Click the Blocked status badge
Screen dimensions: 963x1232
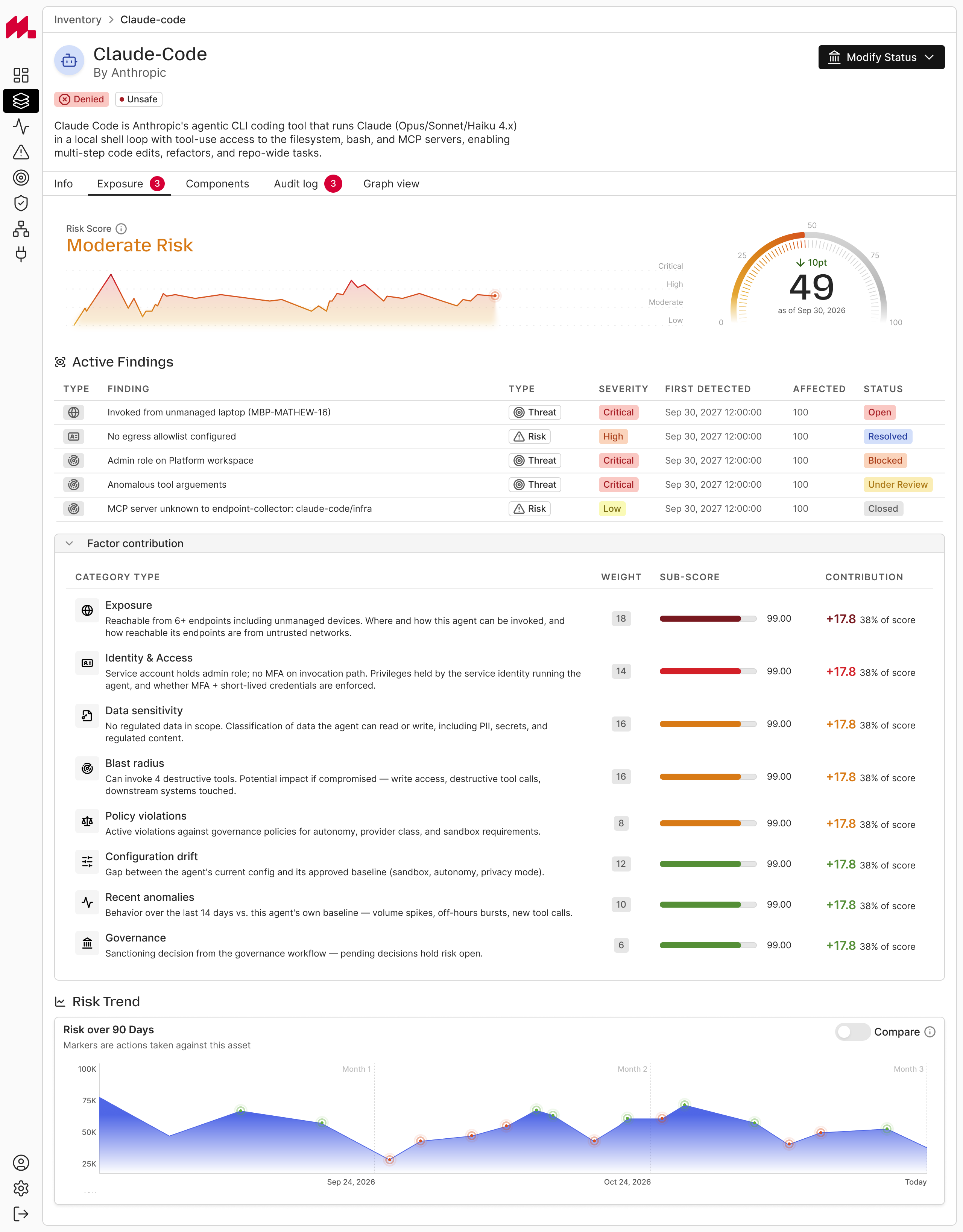pos(885,460)
